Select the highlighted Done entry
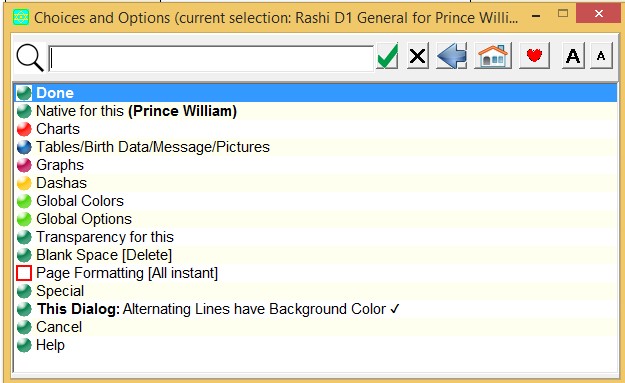625x383 pixels. (315, 93)
